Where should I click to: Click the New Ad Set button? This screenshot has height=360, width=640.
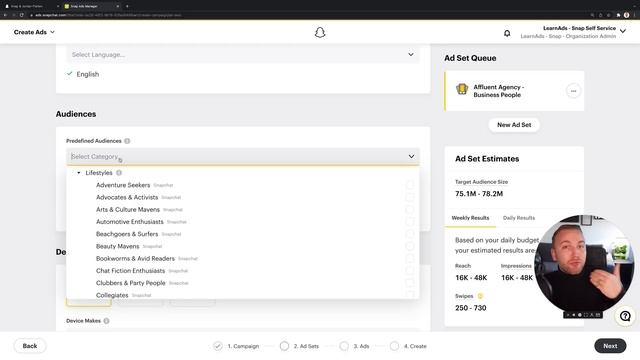(514, 125)
